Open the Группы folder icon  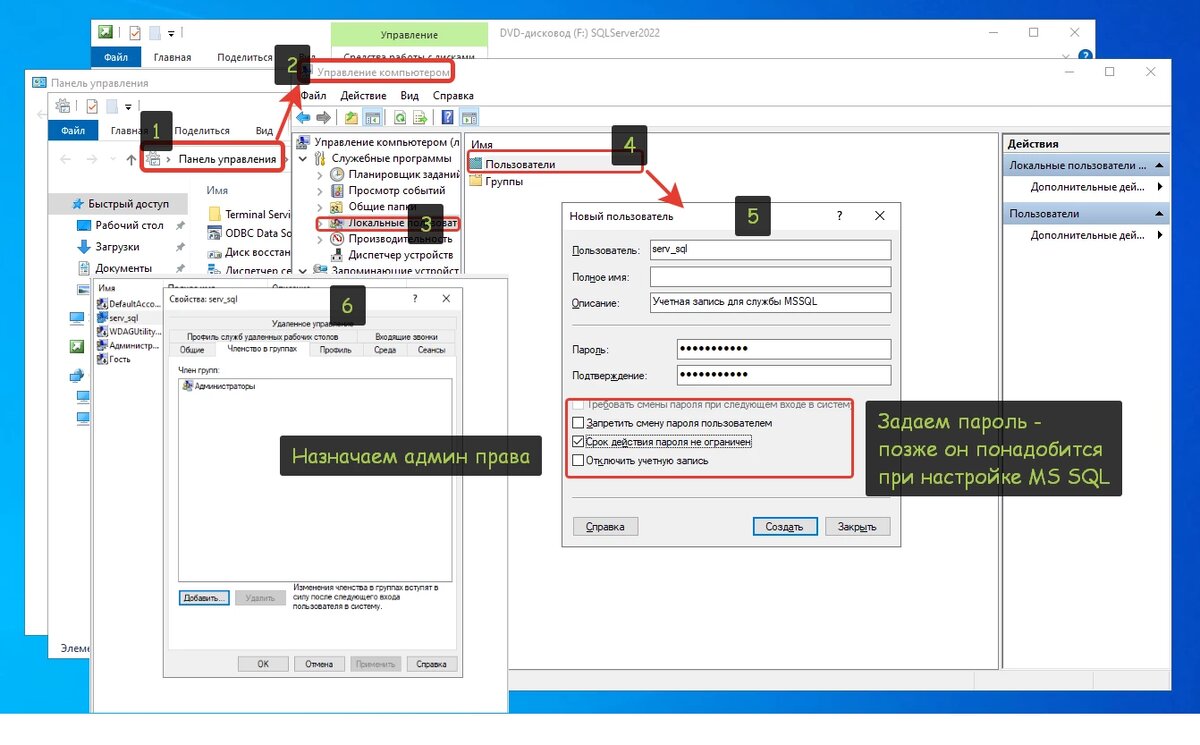tap(475, 181)
